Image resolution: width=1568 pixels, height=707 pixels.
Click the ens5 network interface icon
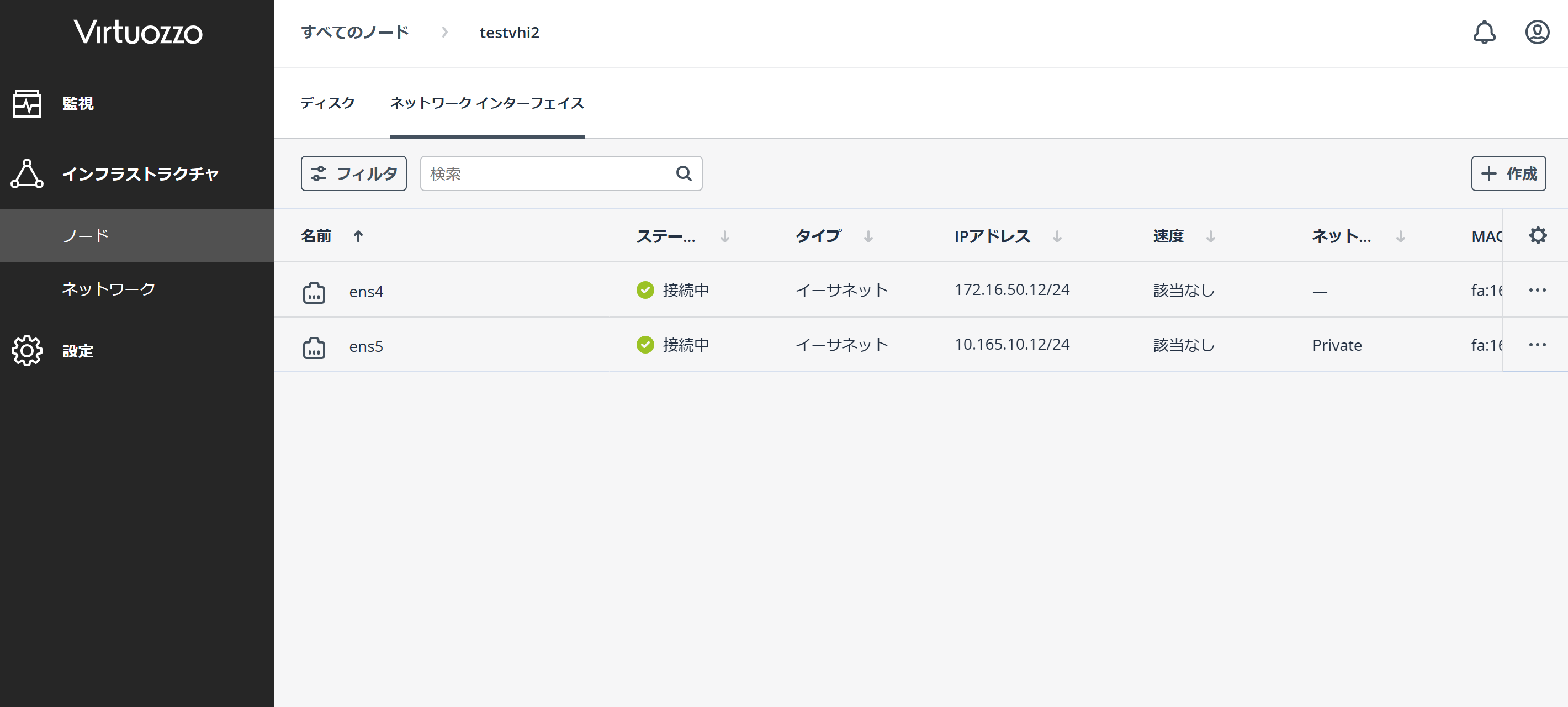point(314,347)
